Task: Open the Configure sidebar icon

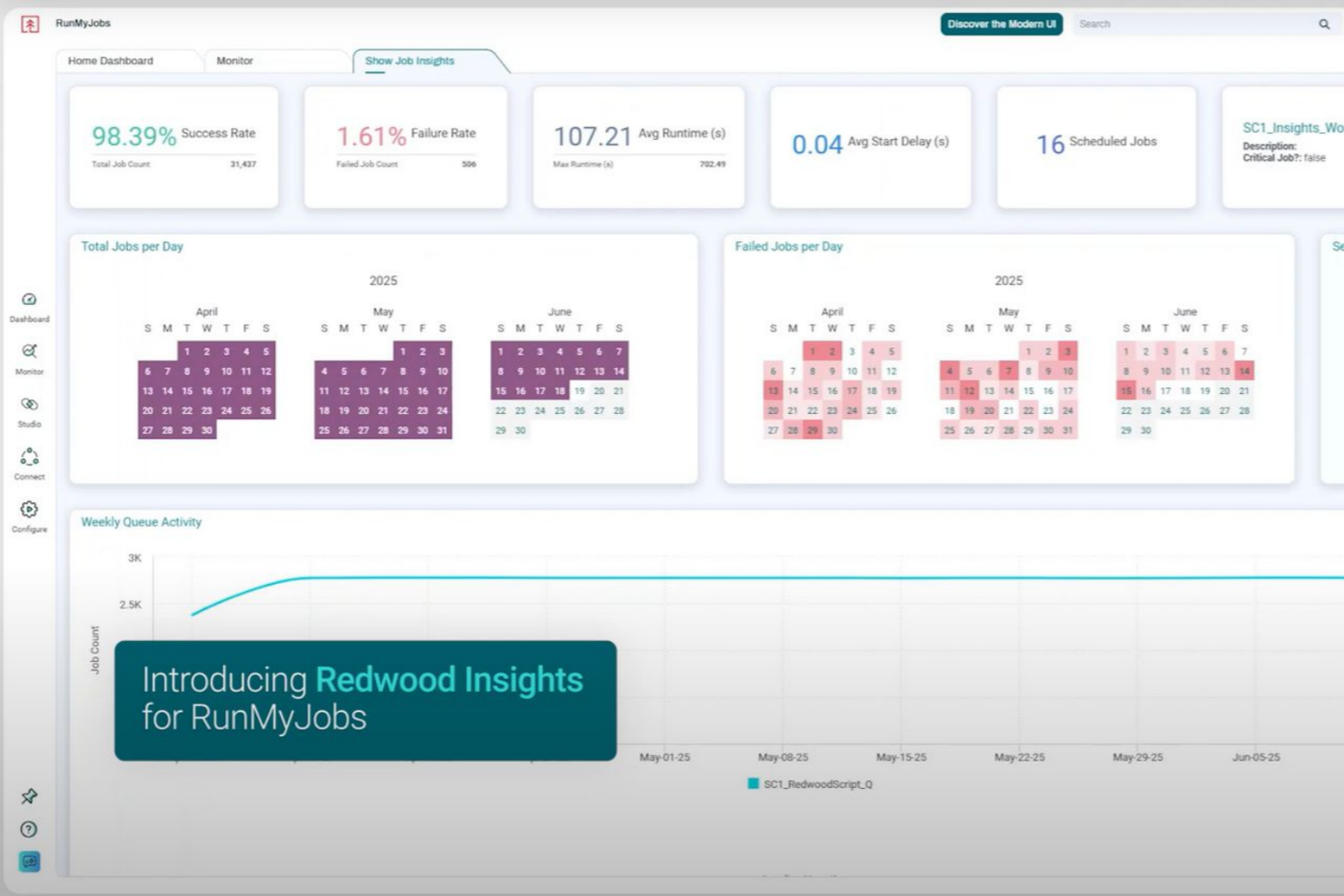Action: coord(29,510)
